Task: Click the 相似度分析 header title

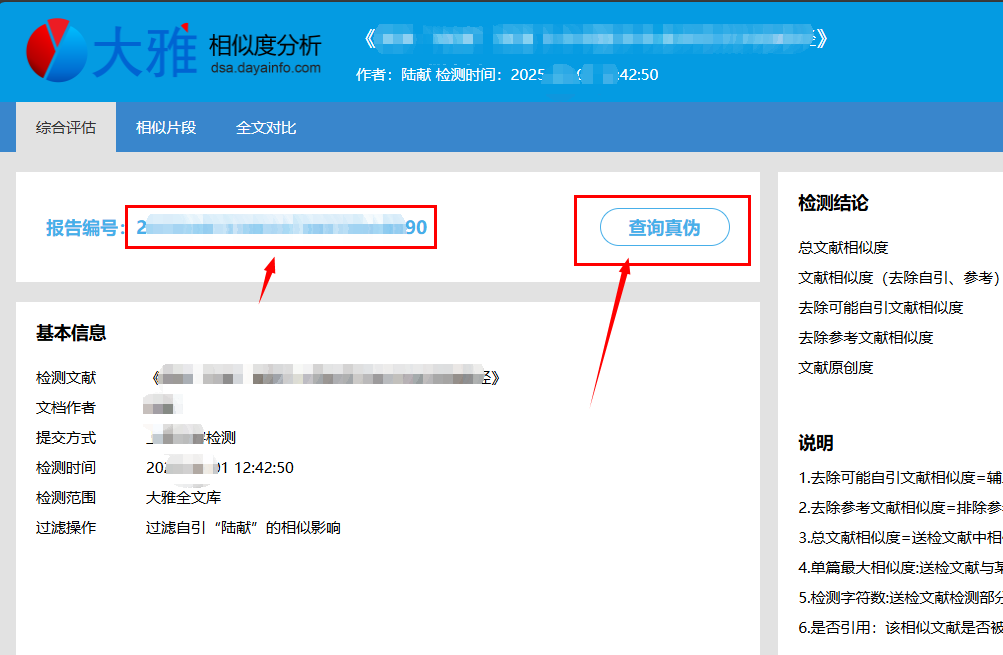Action: click(x=265, y=45)
